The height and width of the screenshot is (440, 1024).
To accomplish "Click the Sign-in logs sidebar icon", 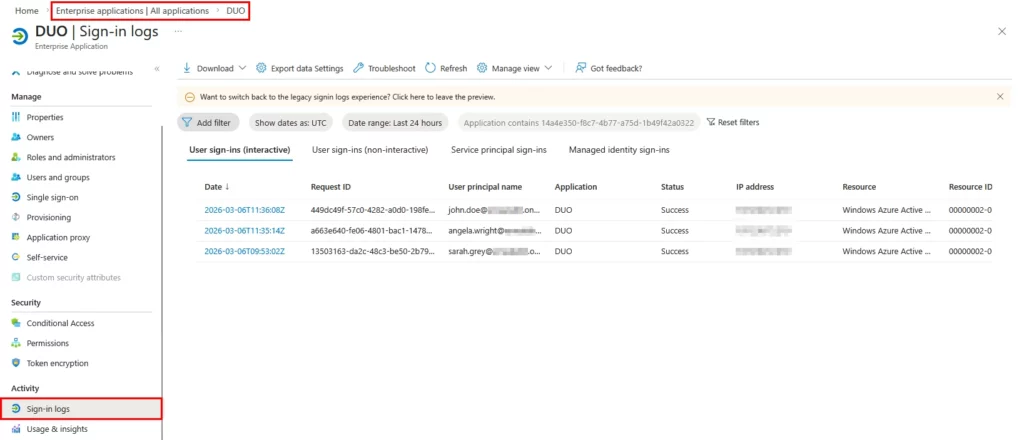I will (x=16, y=409).
